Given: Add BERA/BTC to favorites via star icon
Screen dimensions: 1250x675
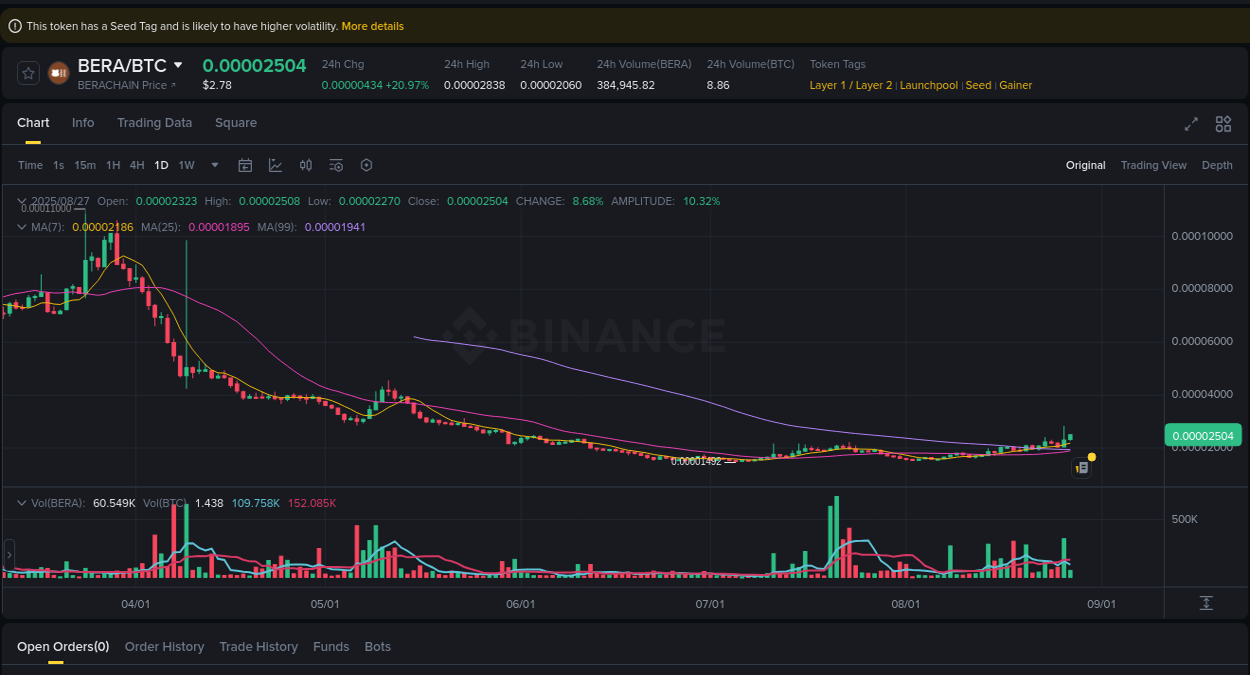Looking at the screenshot, I should [27, 72].
